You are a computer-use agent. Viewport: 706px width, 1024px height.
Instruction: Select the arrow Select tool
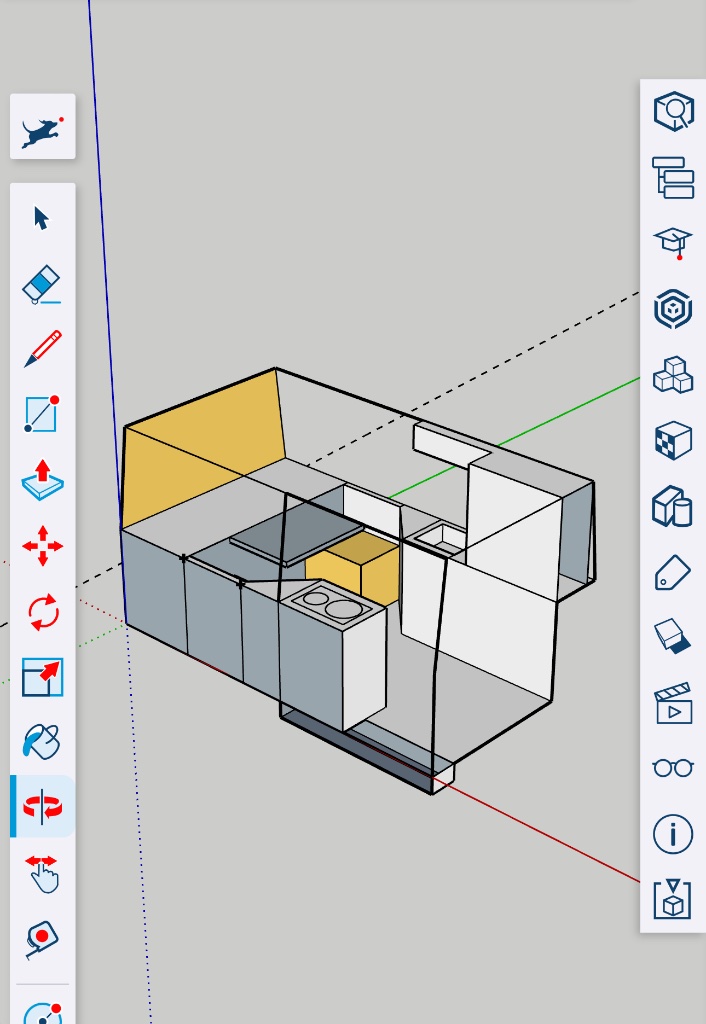tap(42, 218)
